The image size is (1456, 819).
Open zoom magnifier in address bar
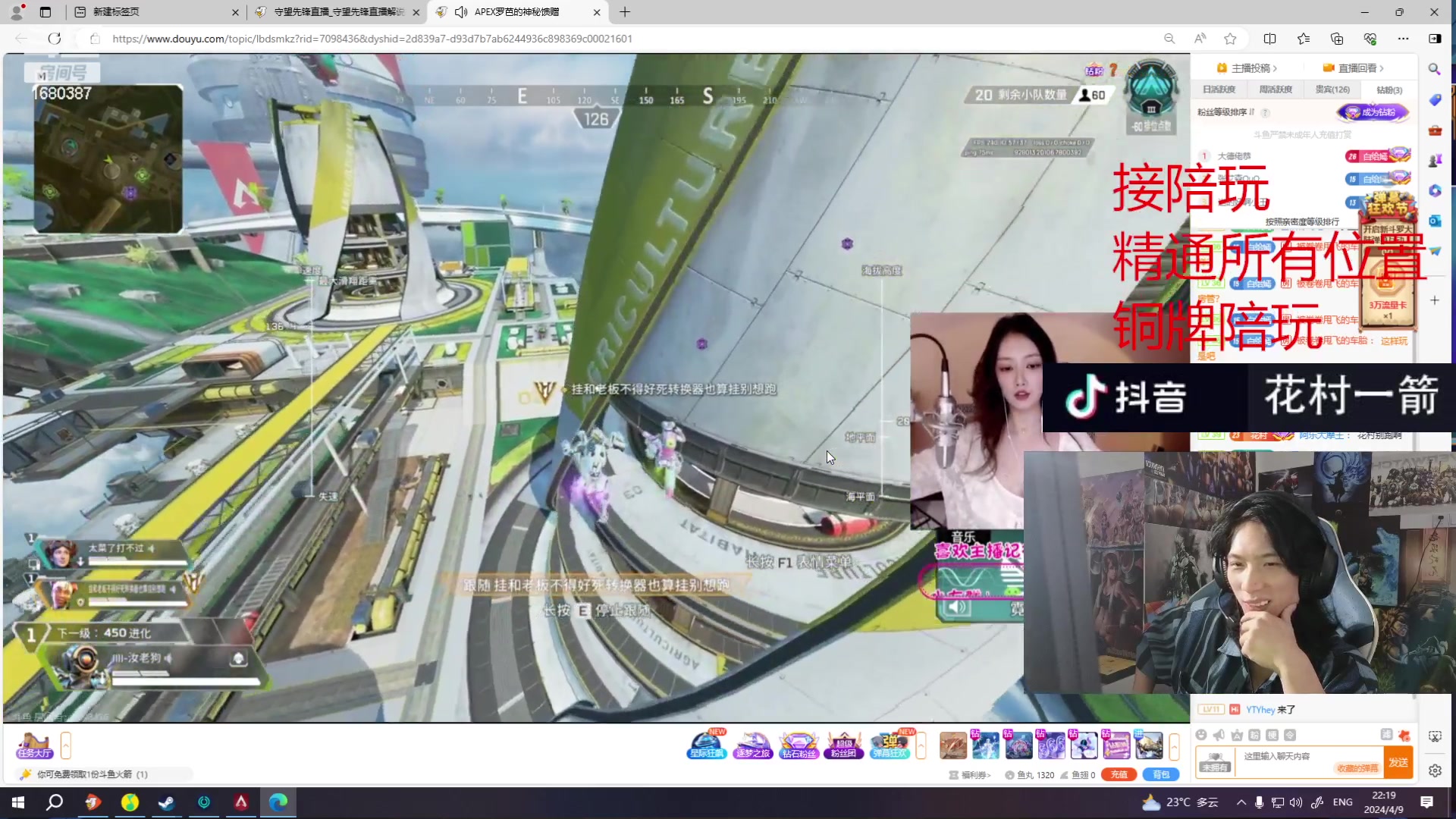click(x=1169, y=39)
